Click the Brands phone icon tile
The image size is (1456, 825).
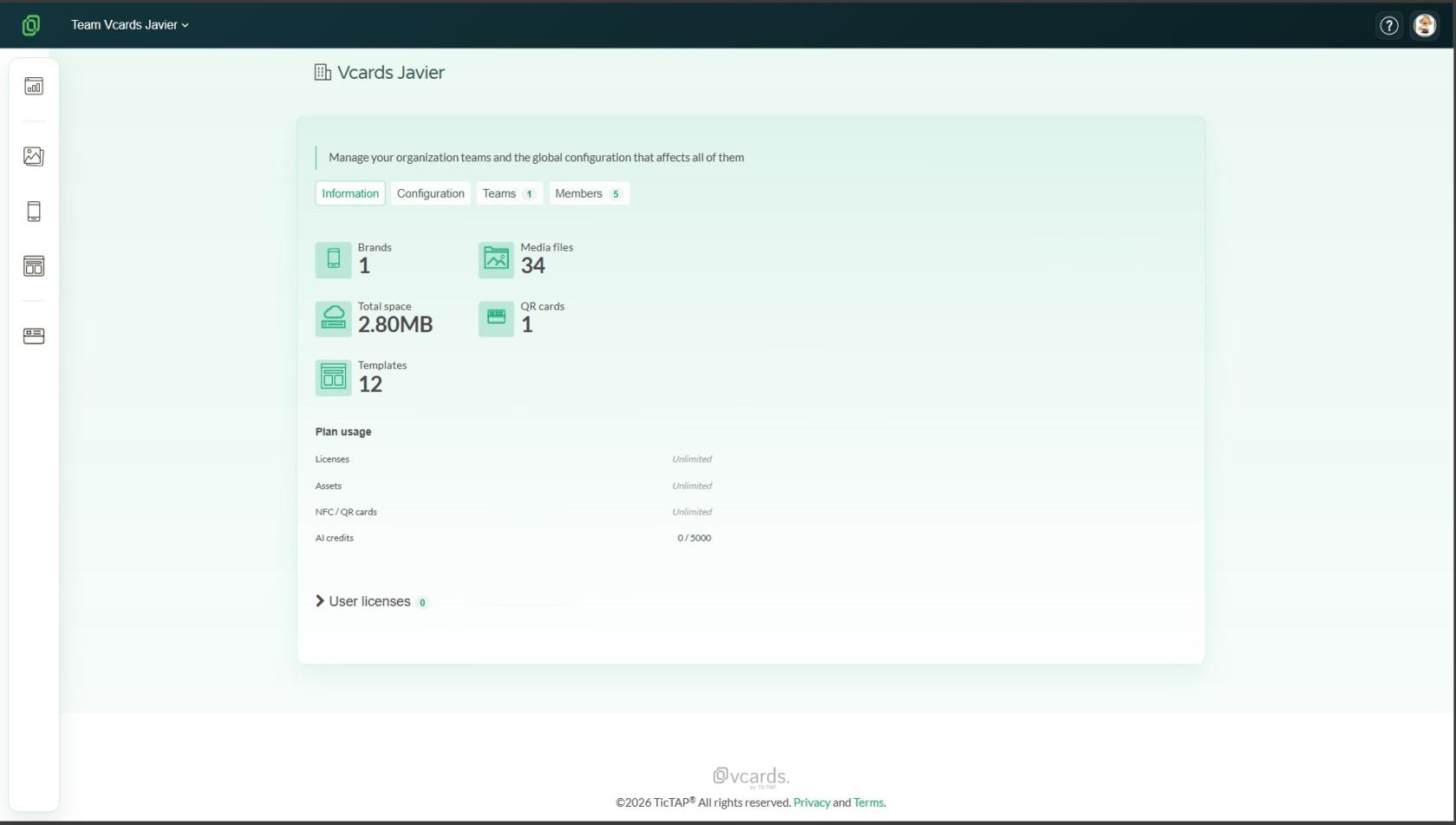(334, 260)
